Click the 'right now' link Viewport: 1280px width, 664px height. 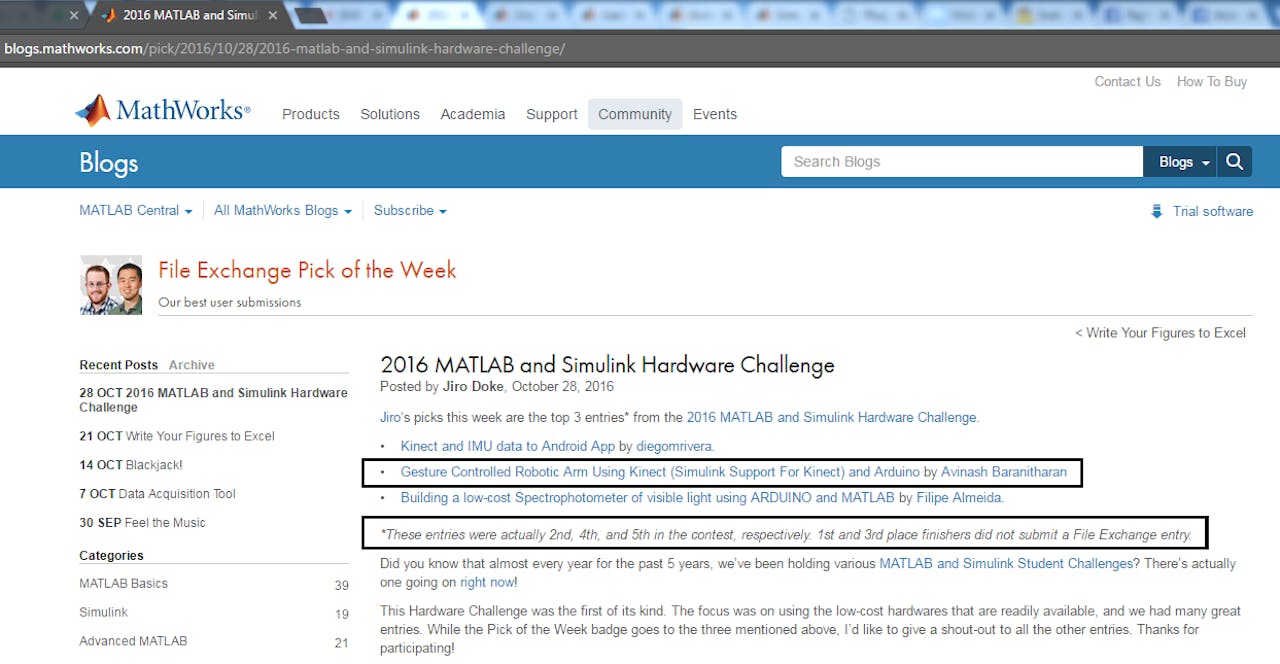pyautogui.click(x=486, y=582)
